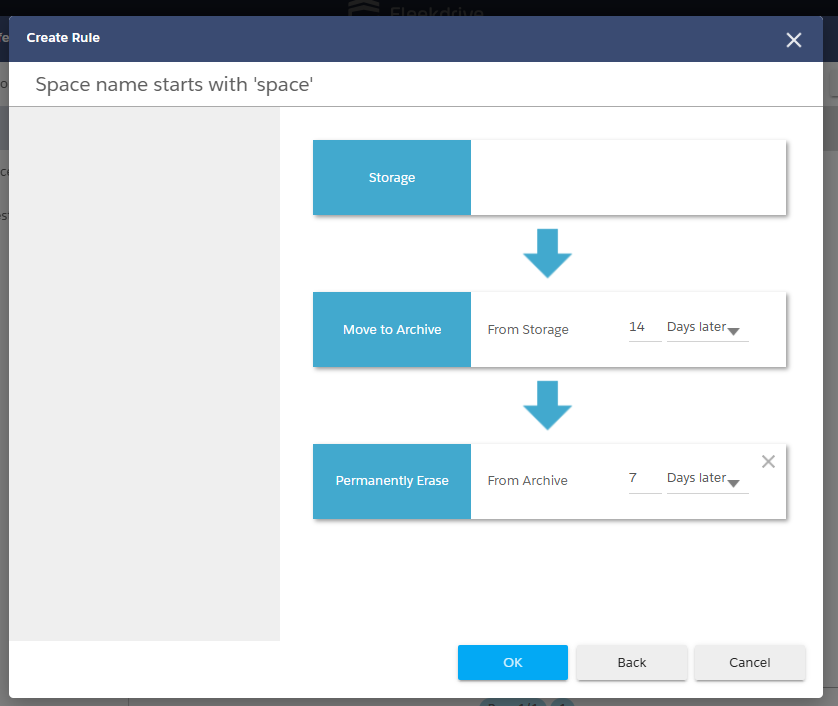Click the From Archive label

527,481
